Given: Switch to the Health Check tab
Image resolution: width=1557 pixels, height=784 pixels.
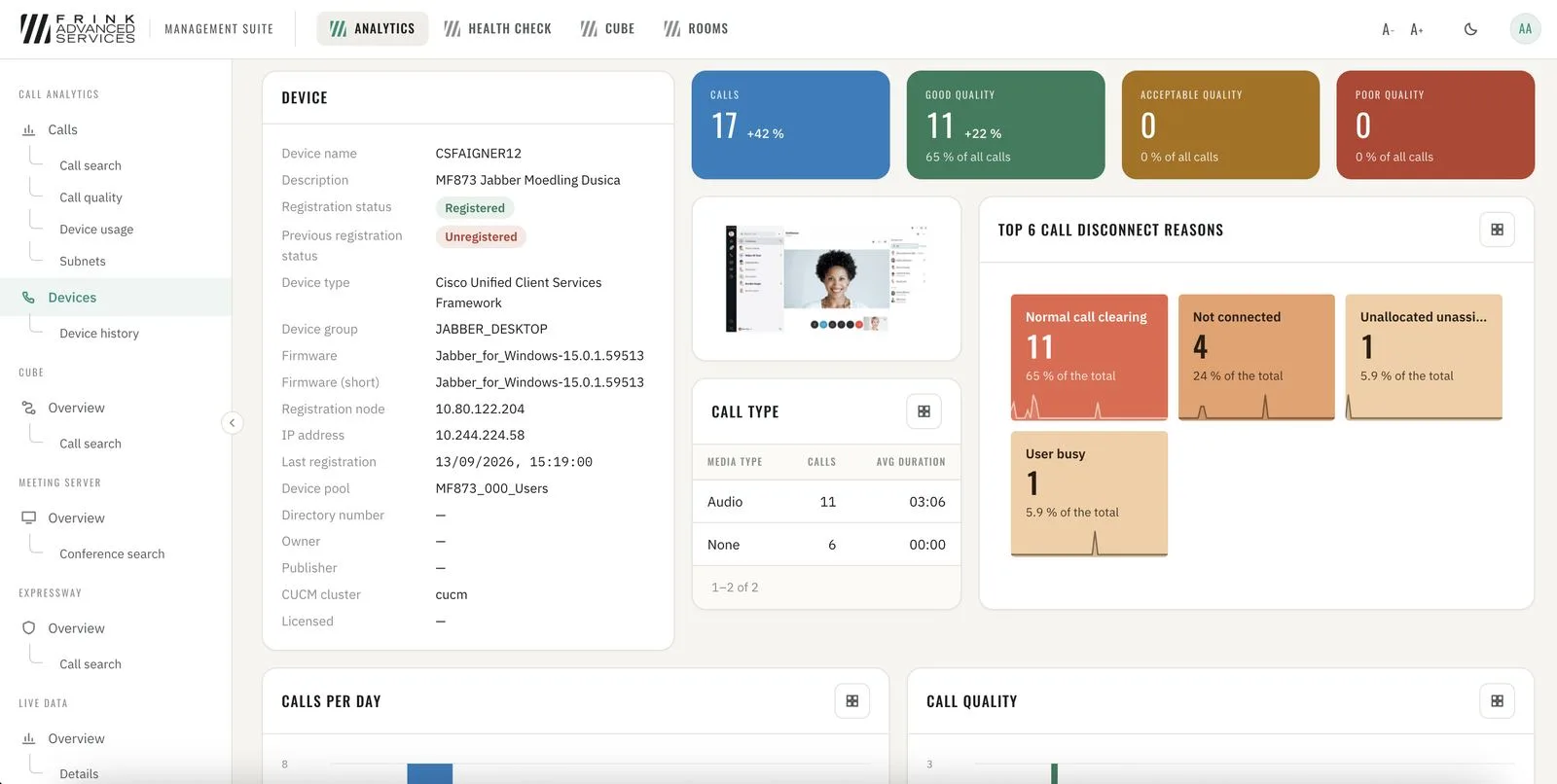Looking at the screenshot, I should (x=497, y=29).
